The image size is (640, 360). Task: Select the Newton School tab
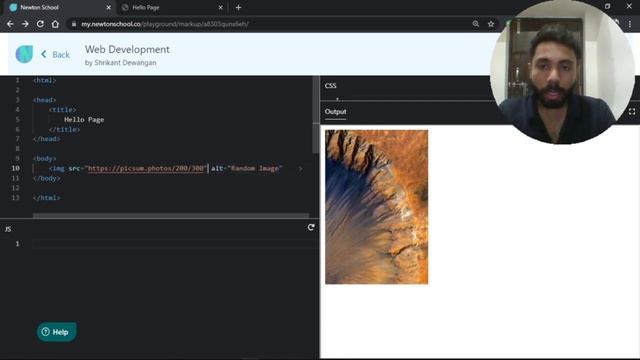60,7
